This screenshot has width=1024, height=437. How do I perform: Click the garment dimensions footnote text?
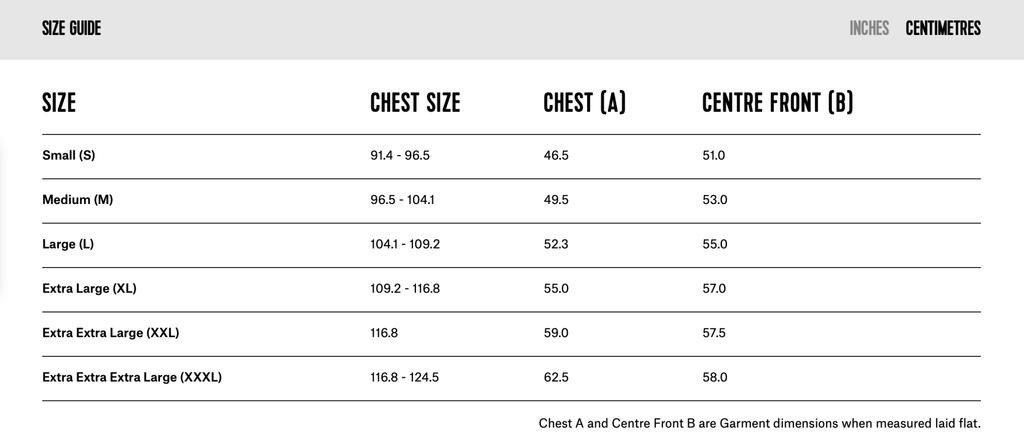(759, 422)
